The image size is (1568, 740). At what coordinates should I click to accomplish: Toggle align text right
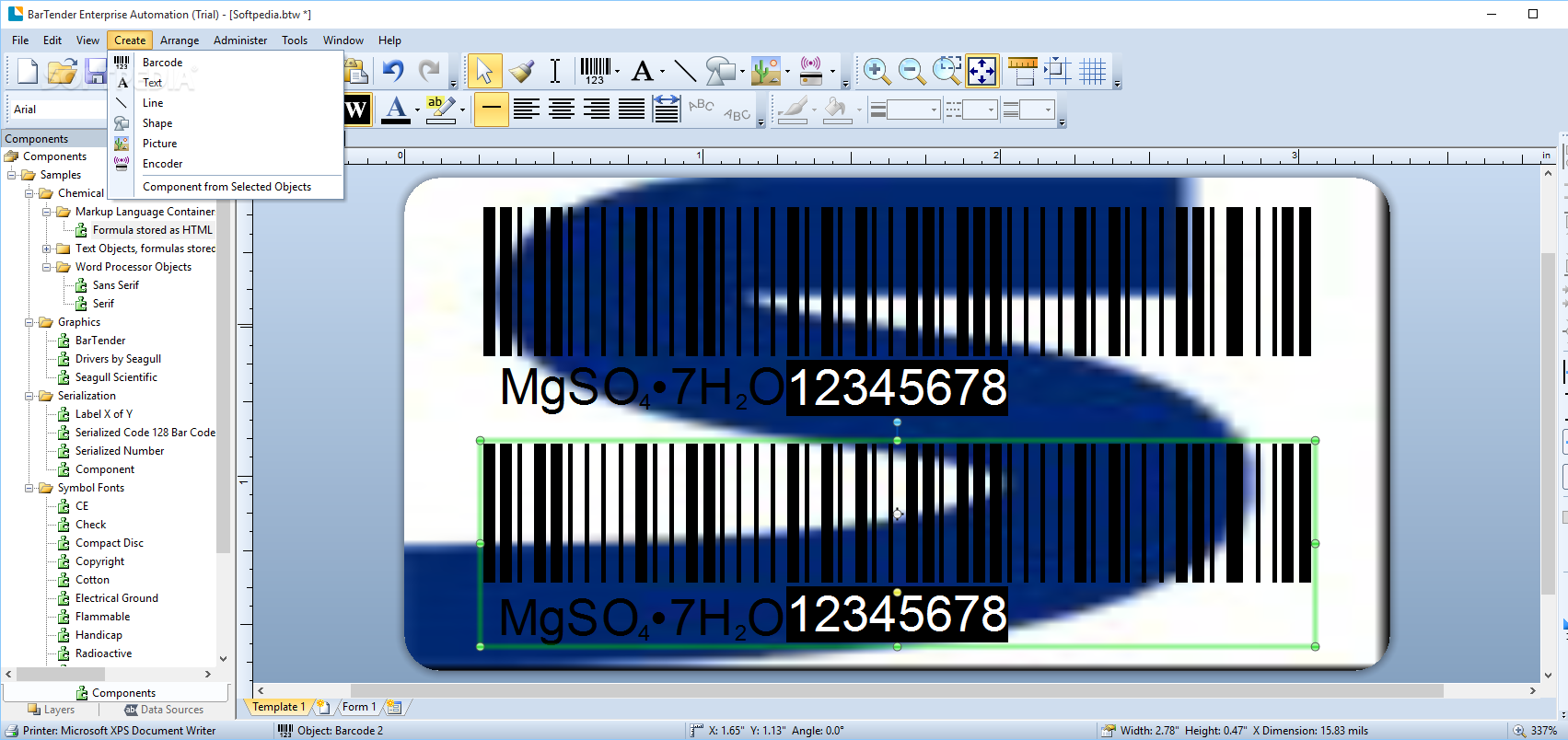[x=597, y=110]
